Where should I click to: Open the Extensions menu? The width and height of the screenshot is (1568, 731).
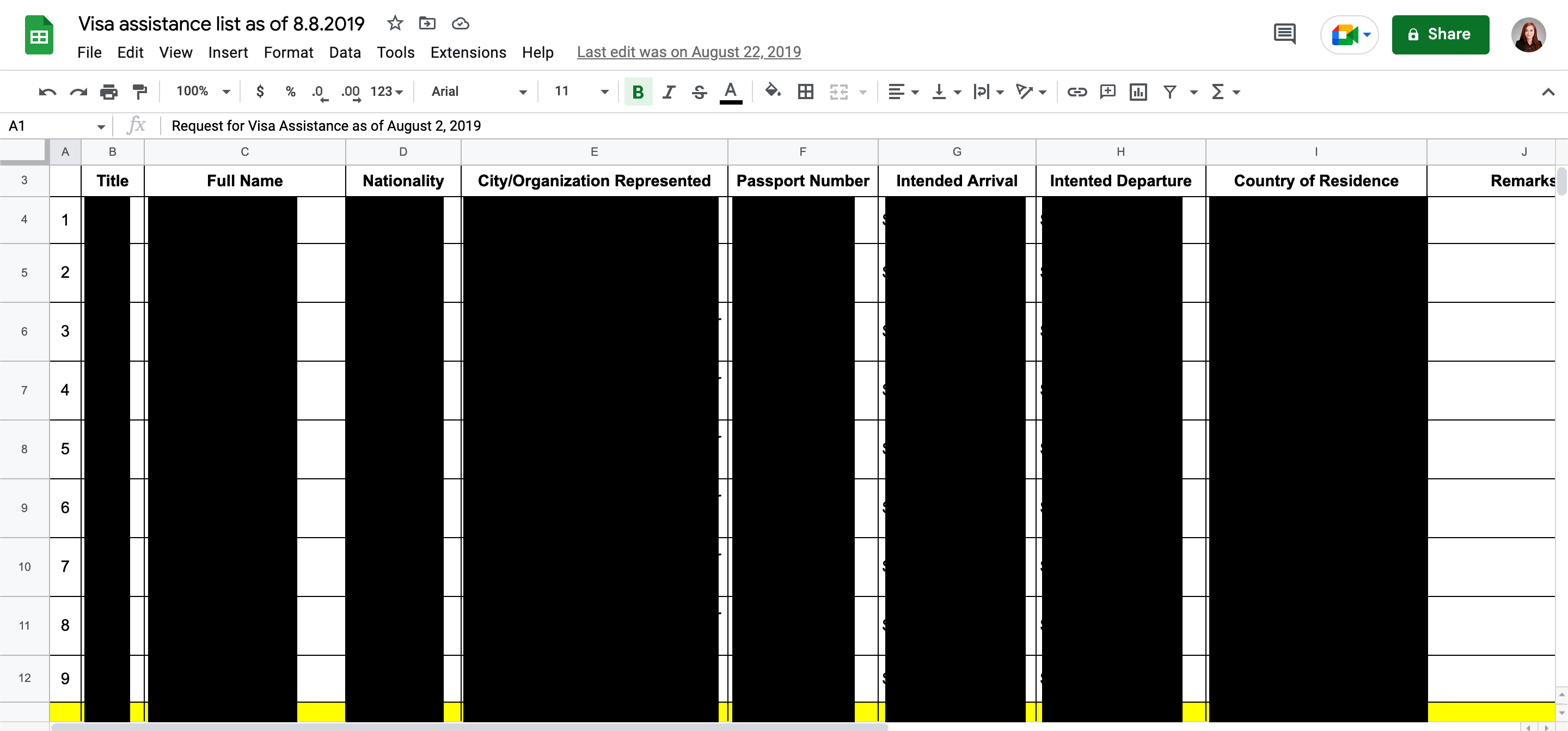pos(468,52)
